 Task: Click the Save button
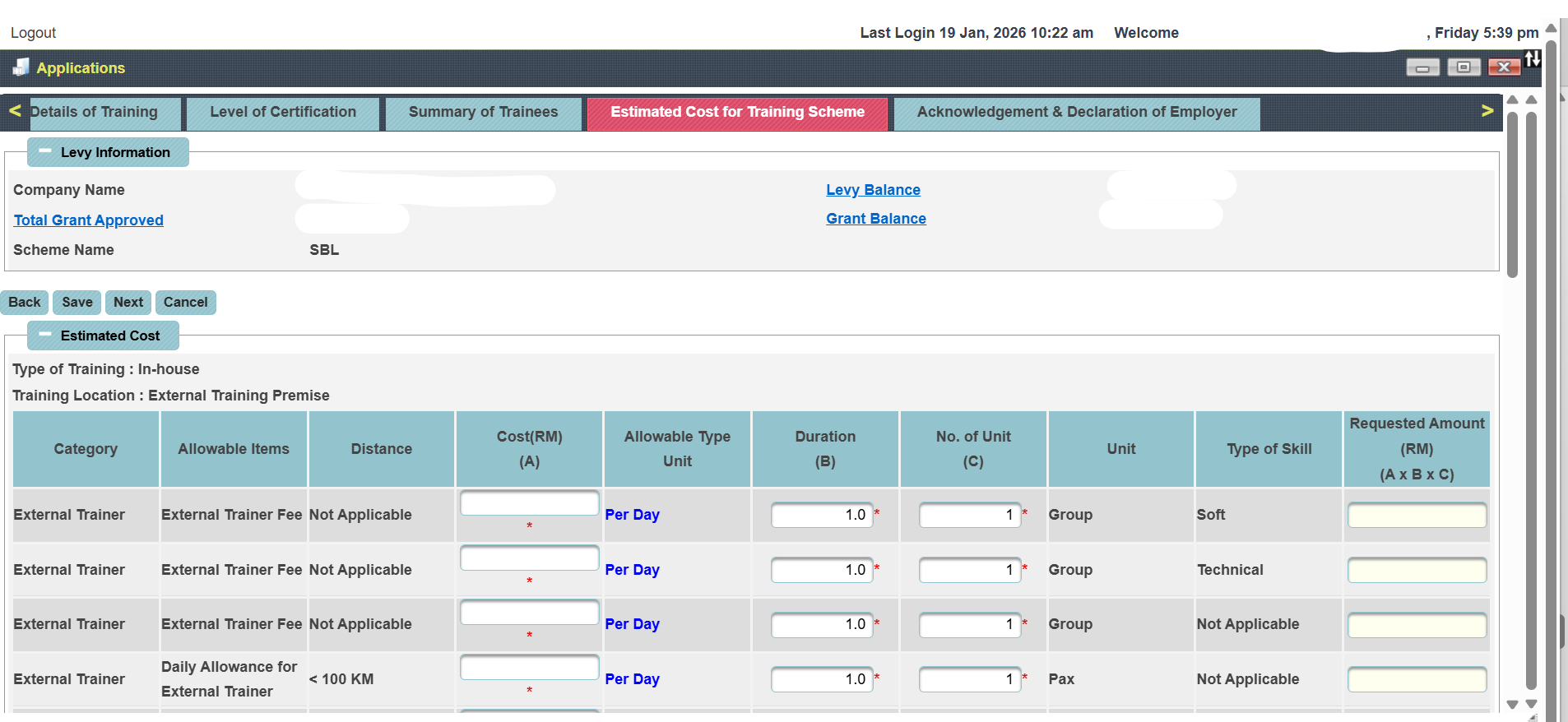pos(77,303)
